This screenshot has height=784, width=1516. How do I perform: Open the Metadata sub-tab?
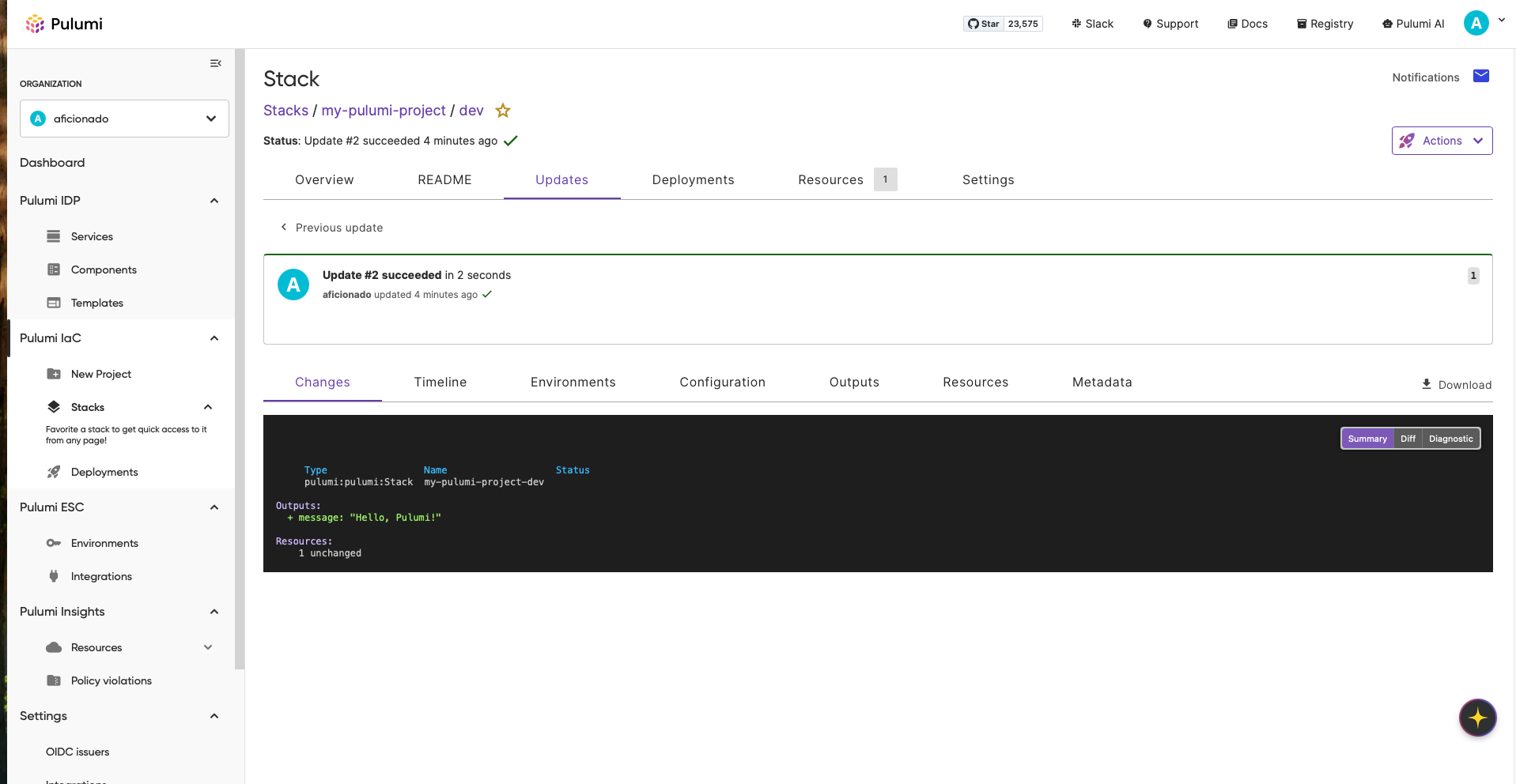[1102, 383]
